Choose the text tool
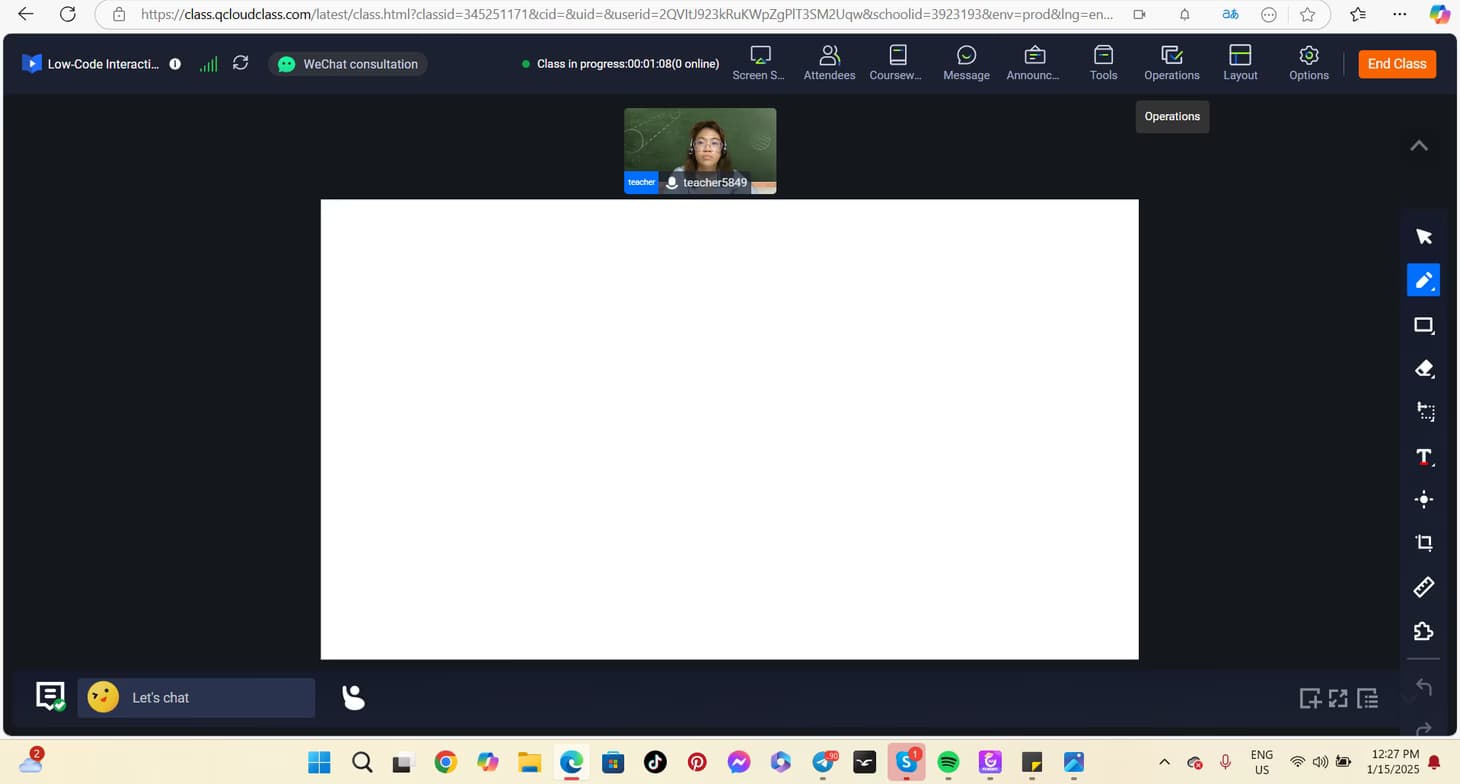1460x784 pixels. coord(1424,457)
